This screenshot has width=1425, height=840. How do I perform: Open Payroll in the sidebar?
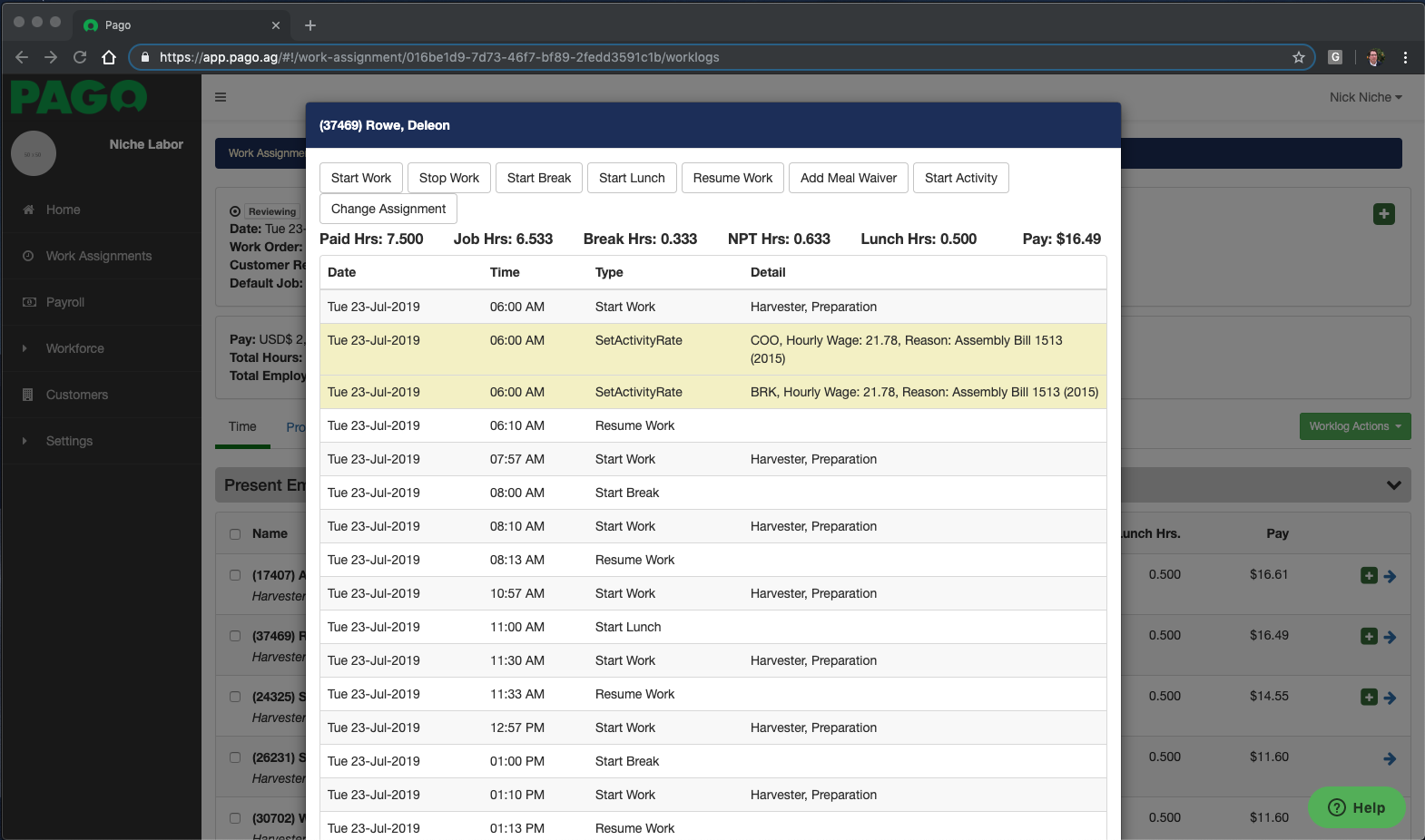65,302
